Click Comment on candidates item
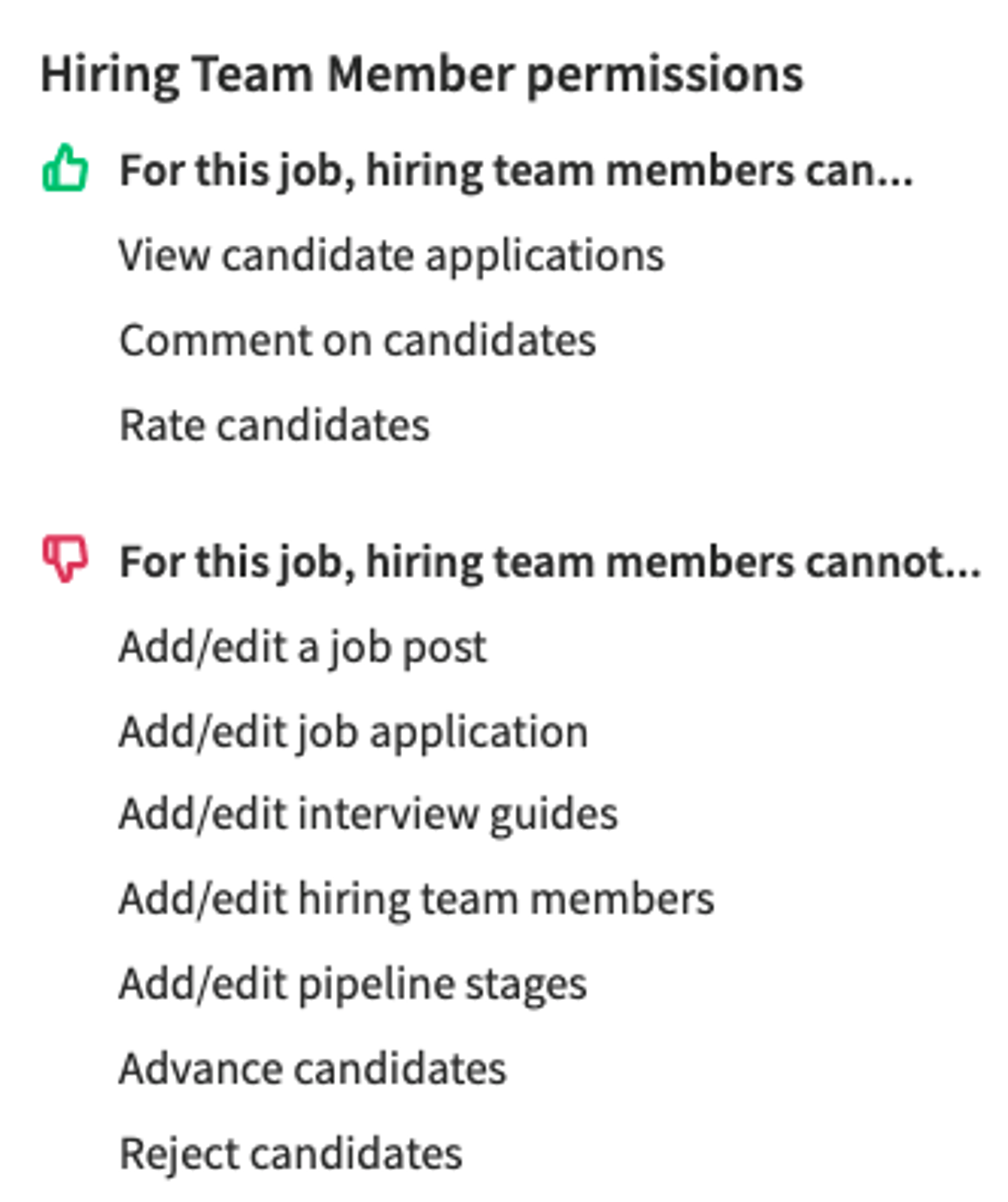 coord(357,341)
